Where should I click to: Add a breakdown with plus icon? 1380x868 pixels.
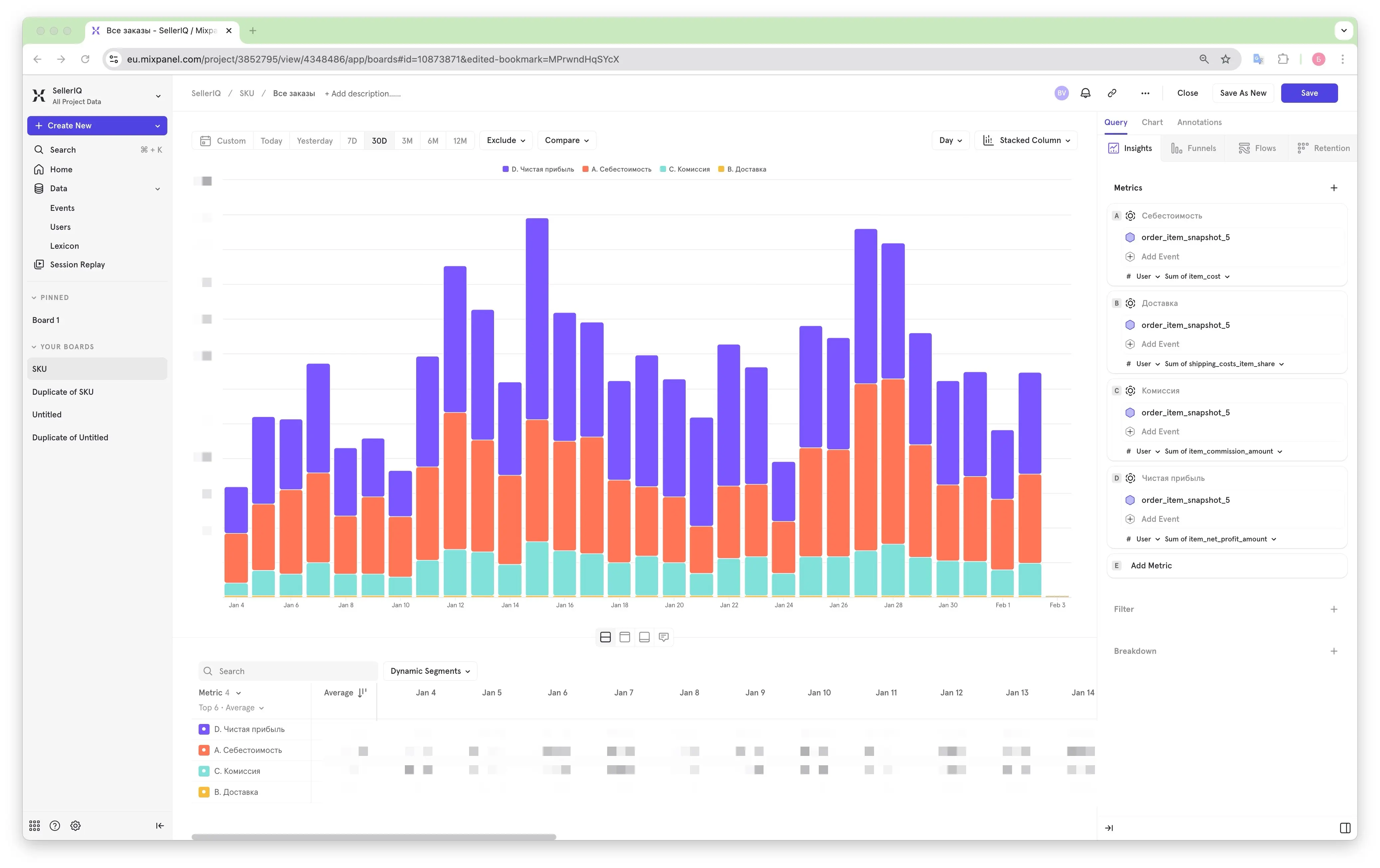pyautogui.click(x=1334, y=651)
